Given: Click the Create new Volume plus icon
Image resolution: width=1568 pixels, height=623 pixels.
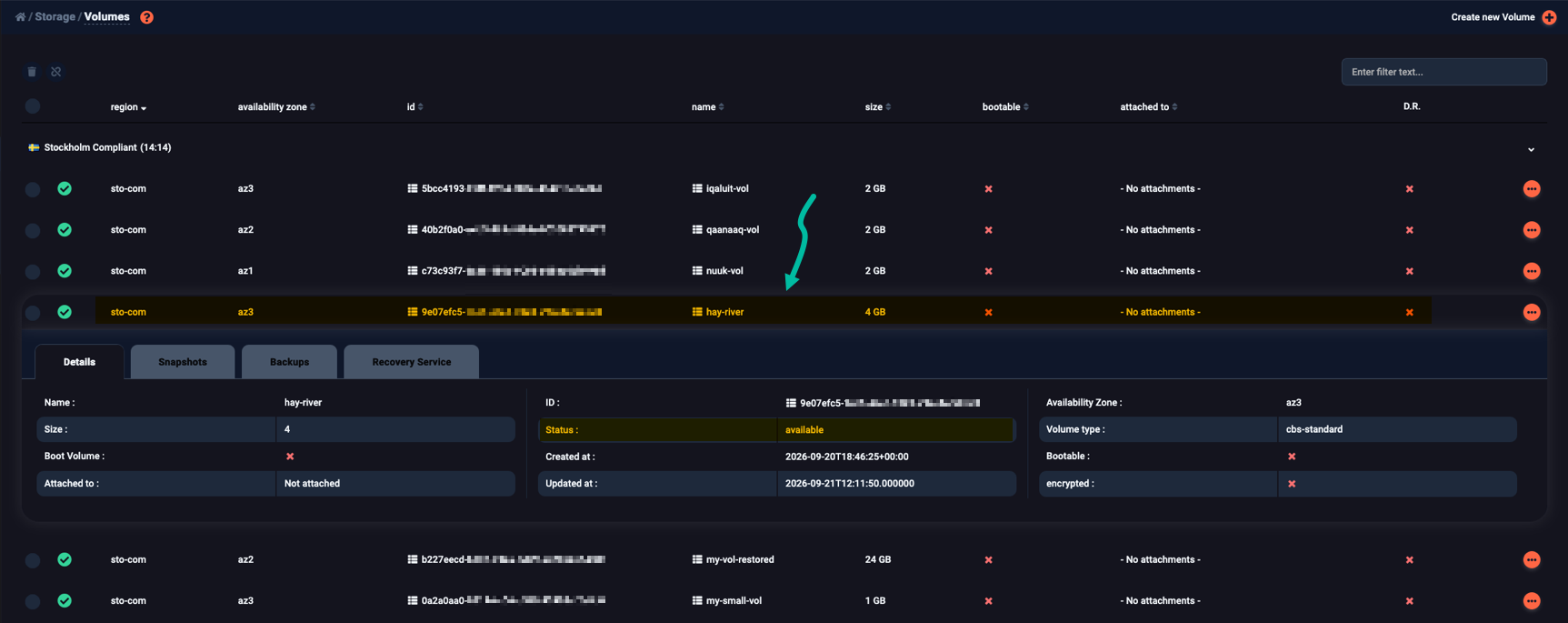Looking at the screenshot, I should point(1549,17).
